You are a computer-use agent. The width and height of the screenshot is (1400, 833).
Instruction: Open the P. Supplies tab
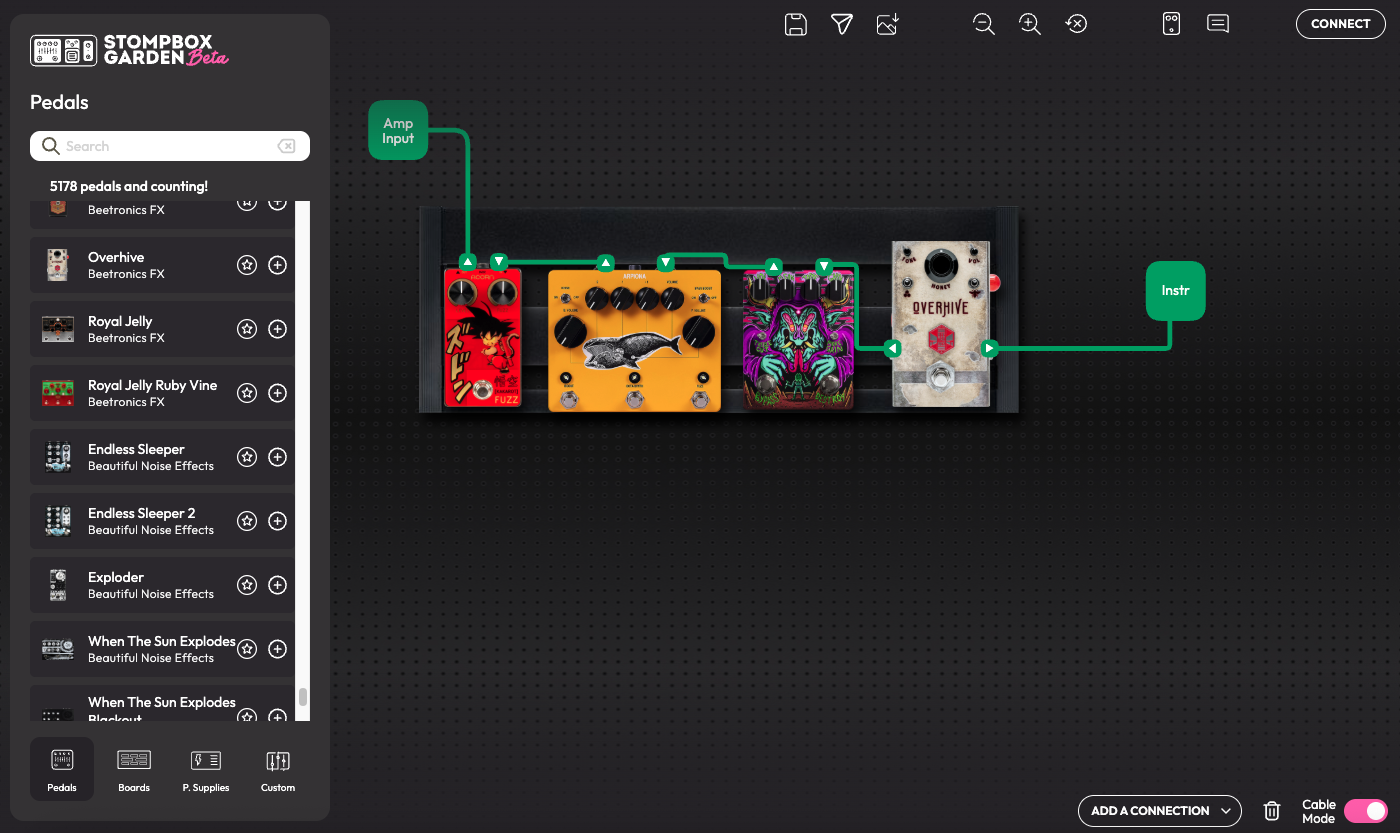pos(206,769)
